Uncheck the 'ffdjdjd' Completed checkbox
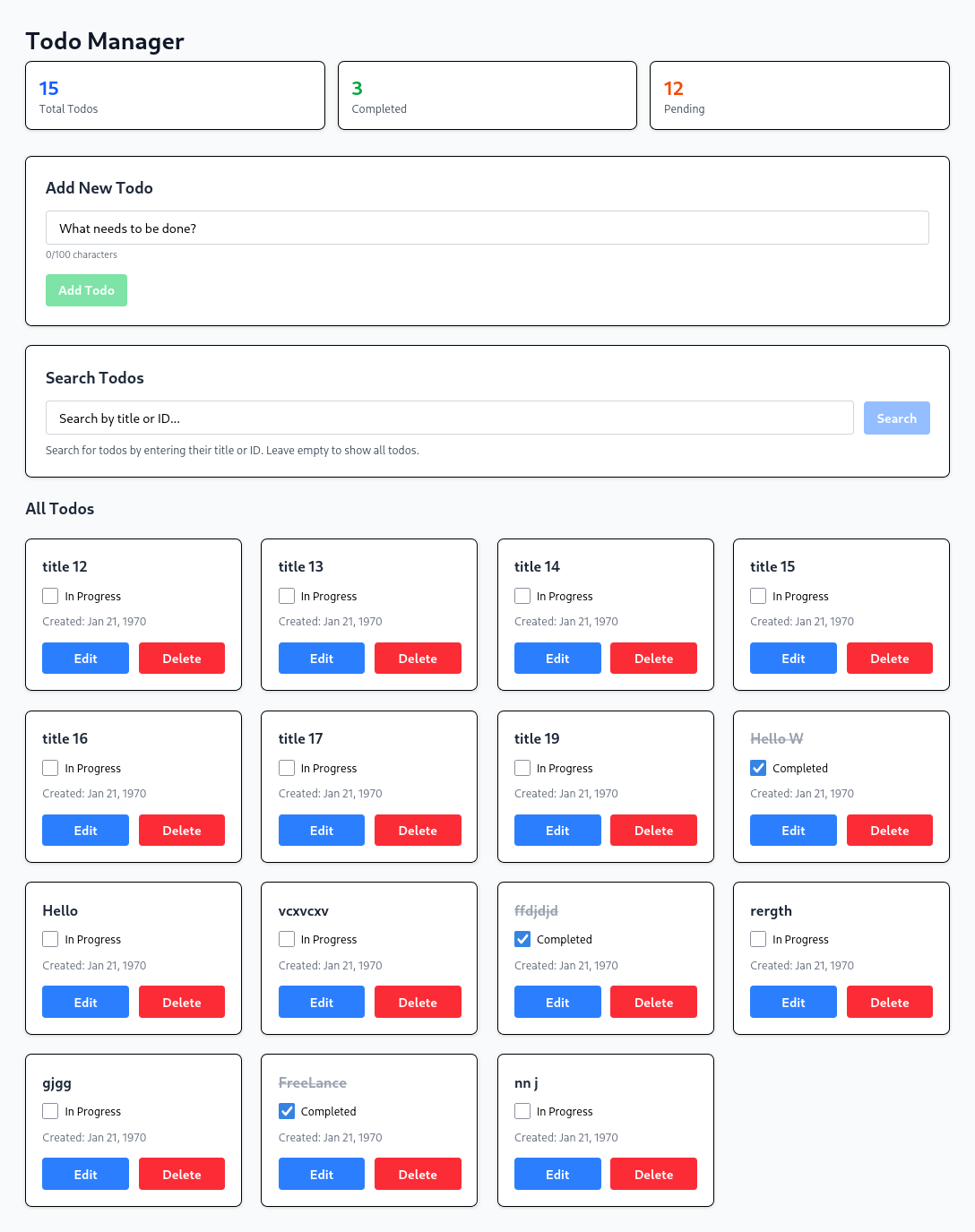The width and height of the screenshot is (975, 1232). [x=522, y=939]
